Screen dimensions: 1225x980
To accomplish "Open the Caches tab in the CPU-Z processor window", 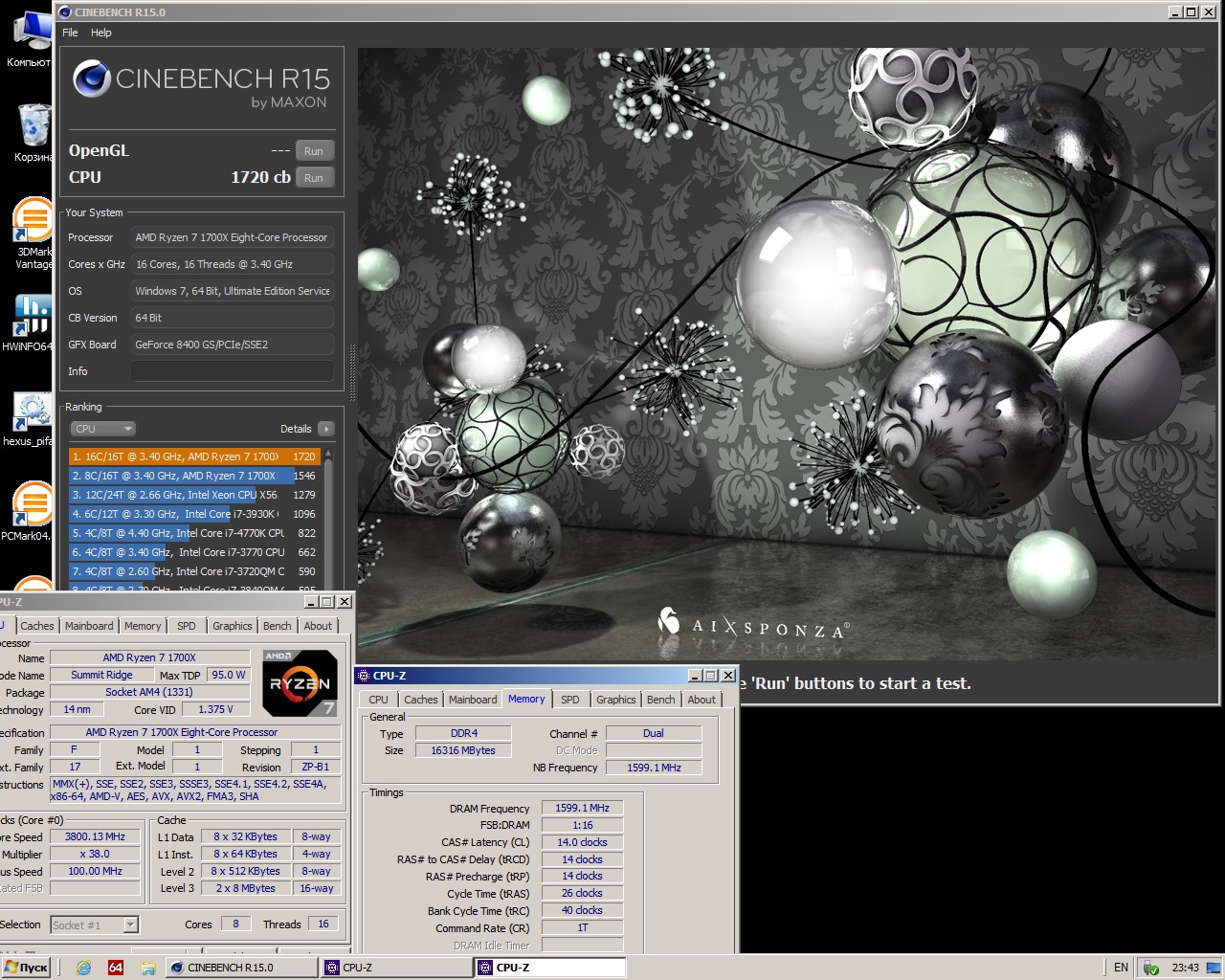I will (37, 626).
